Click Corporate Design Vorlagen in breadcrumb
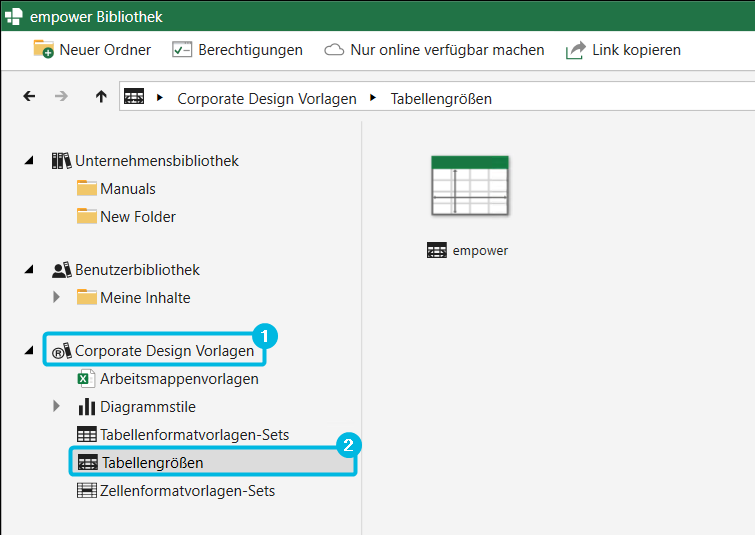This screenshot has height=535, width=755. click(267, 99)
